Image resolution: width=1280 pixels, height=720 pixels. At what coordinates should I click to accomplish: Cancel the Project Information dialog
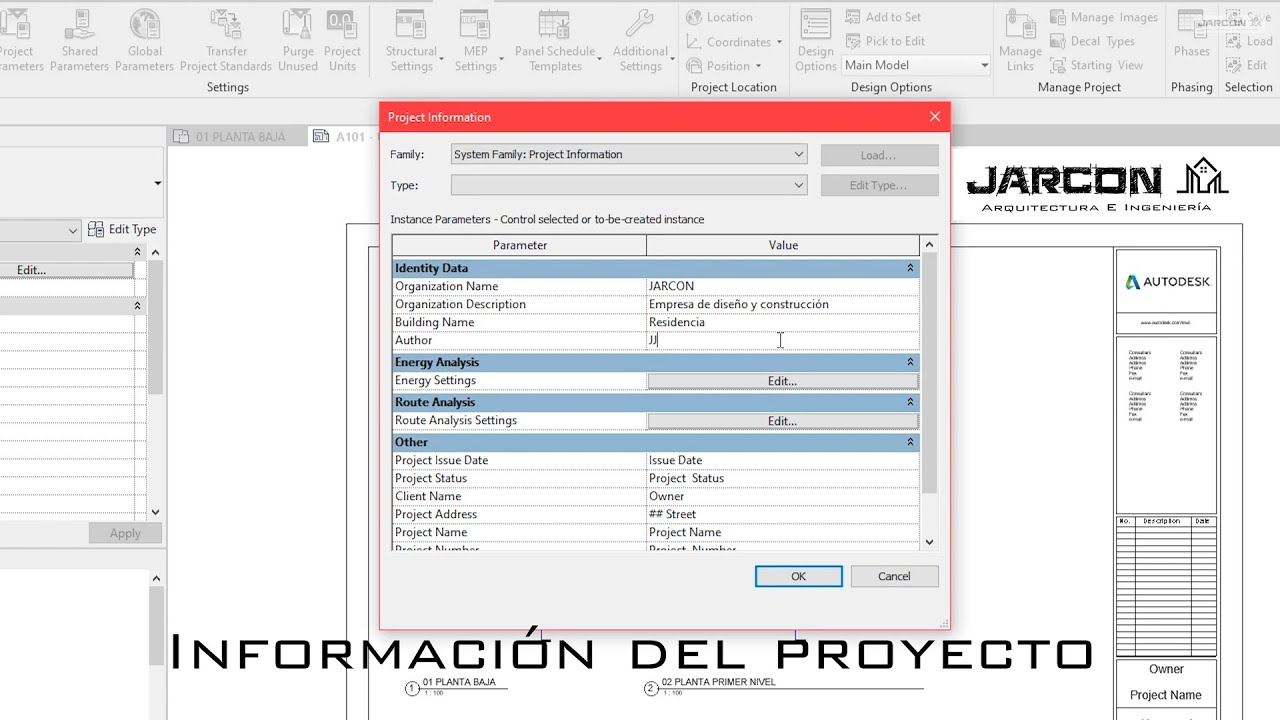coord(894,576)
